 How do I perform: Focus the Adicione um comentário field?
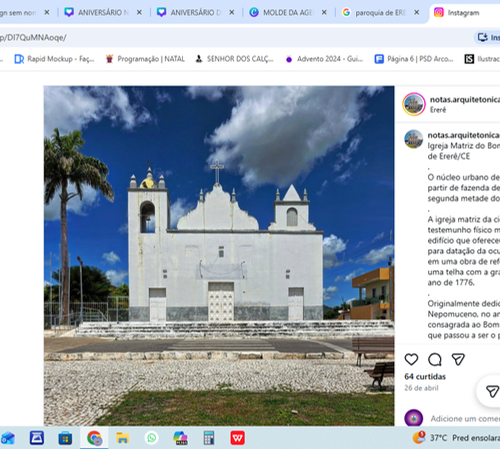point(465,418)
